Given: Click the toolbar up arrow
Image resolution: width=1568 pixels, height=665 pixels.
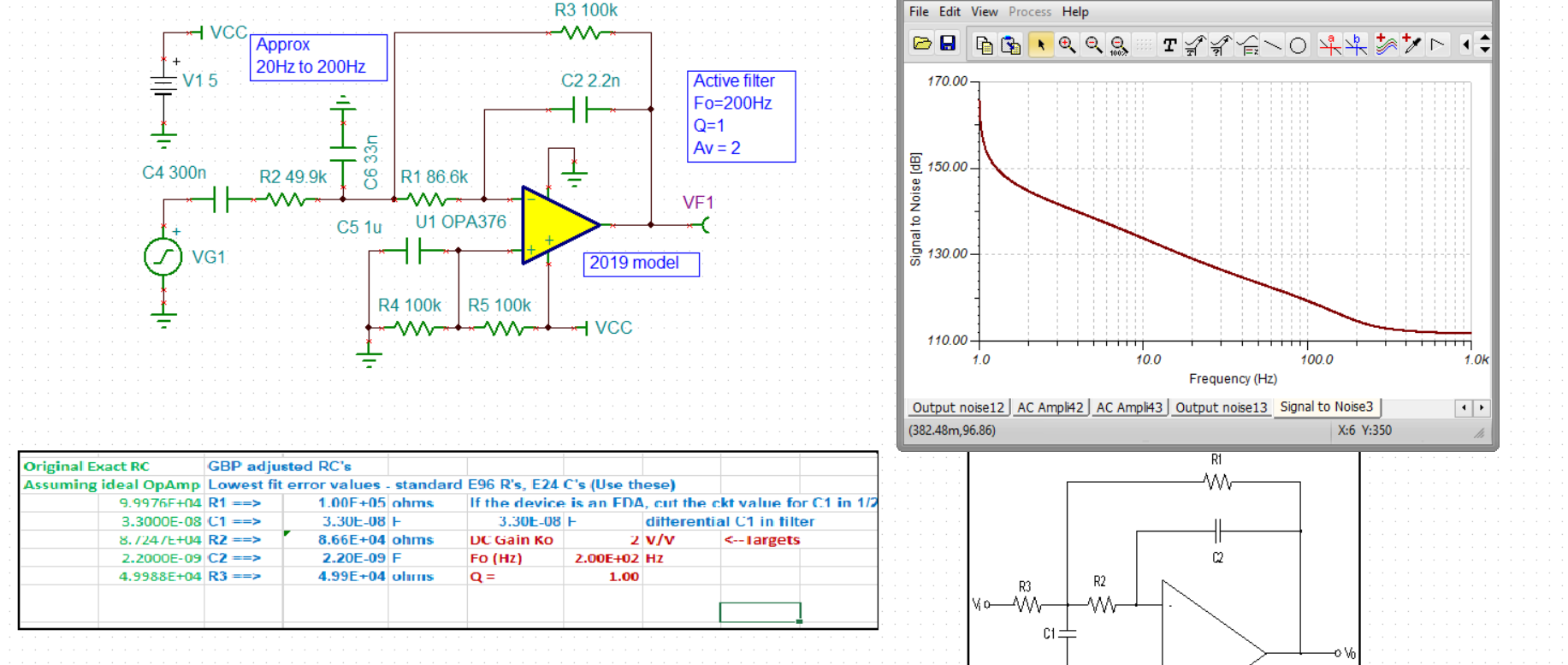Looking at the screenshot, I should 1485,38.
